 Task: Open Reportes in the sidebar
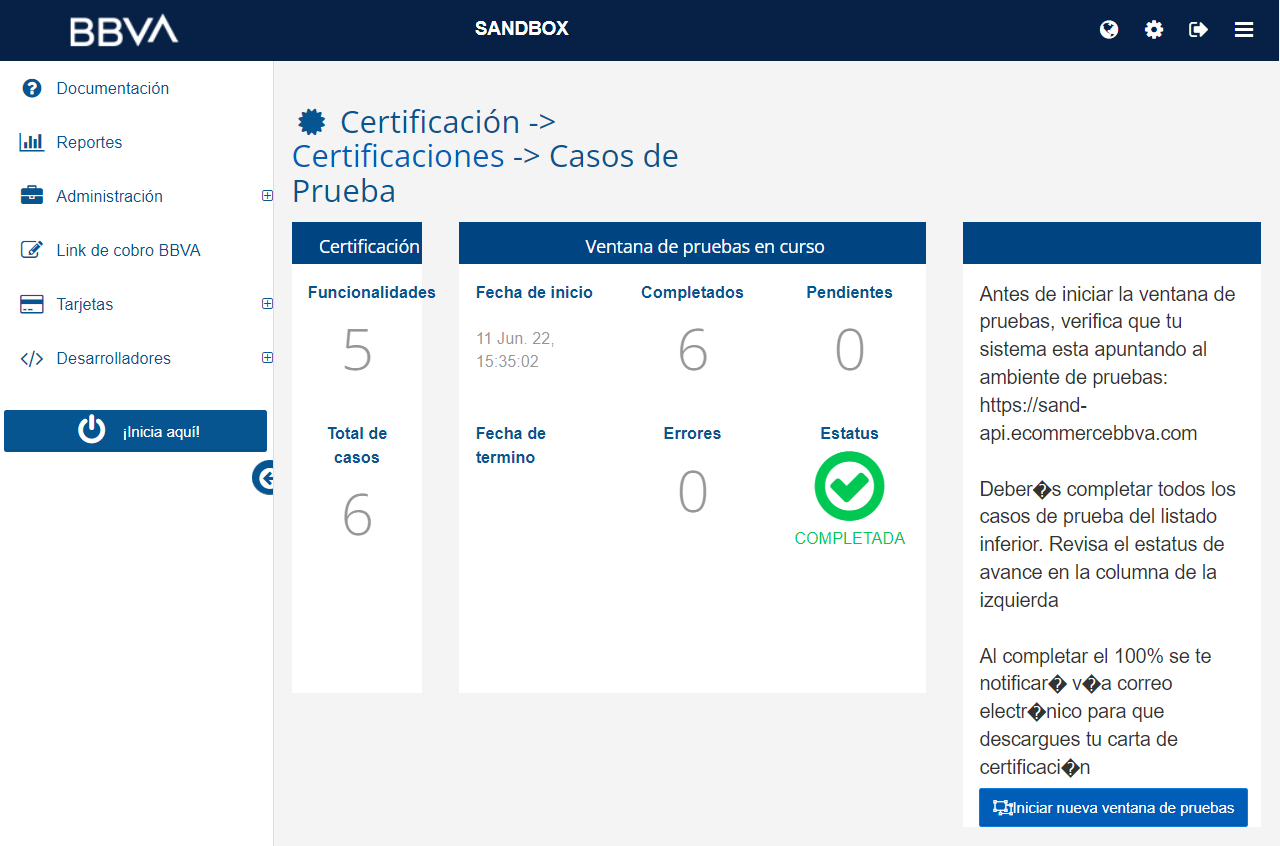point(89,142)
